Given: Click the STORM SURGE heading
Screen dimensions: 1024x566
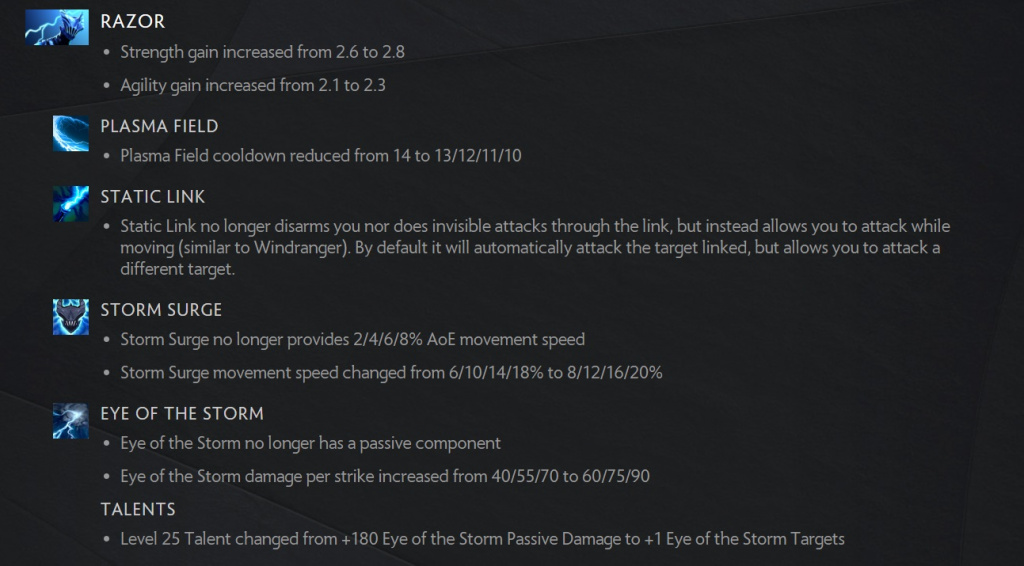Looking at the screenshot, I should [x=161, y=309].
